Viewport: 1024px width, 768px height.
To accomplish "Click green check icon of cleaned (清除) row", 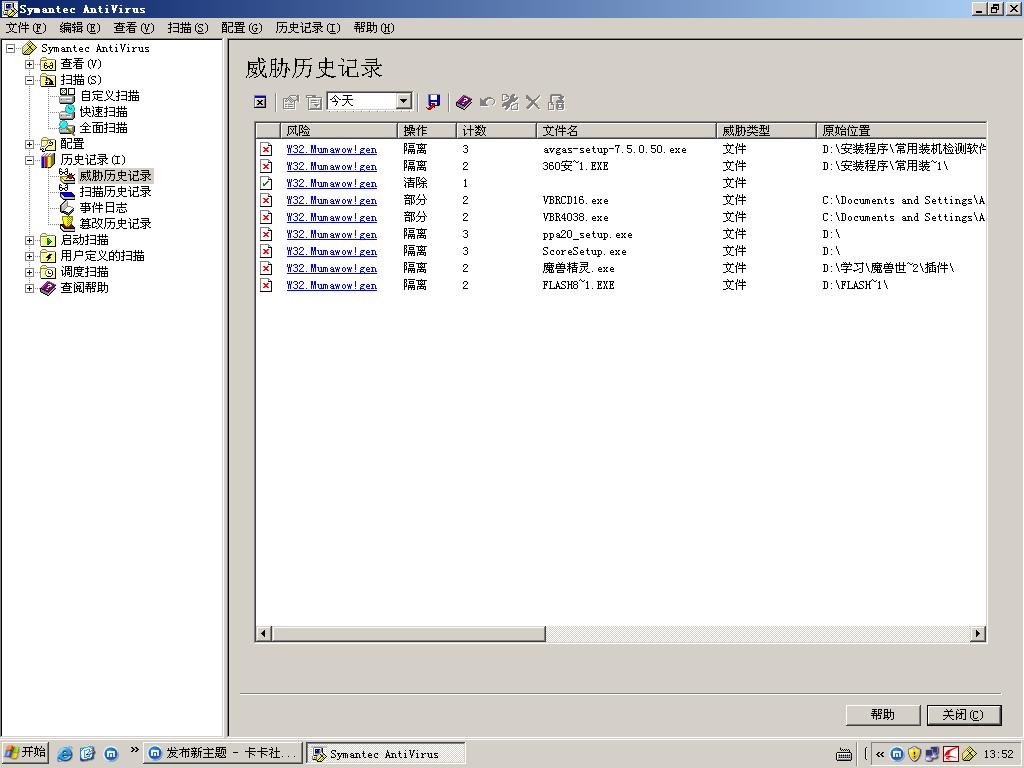I will click(266, 183).
